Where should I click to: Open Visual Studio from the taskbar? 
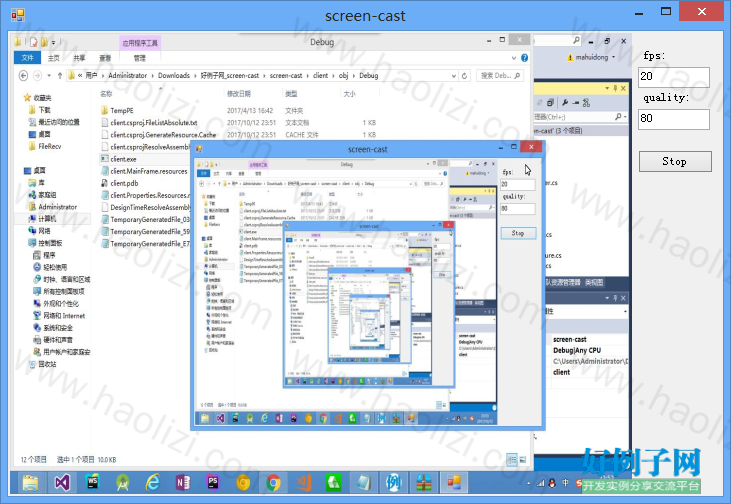pos(62,483)
